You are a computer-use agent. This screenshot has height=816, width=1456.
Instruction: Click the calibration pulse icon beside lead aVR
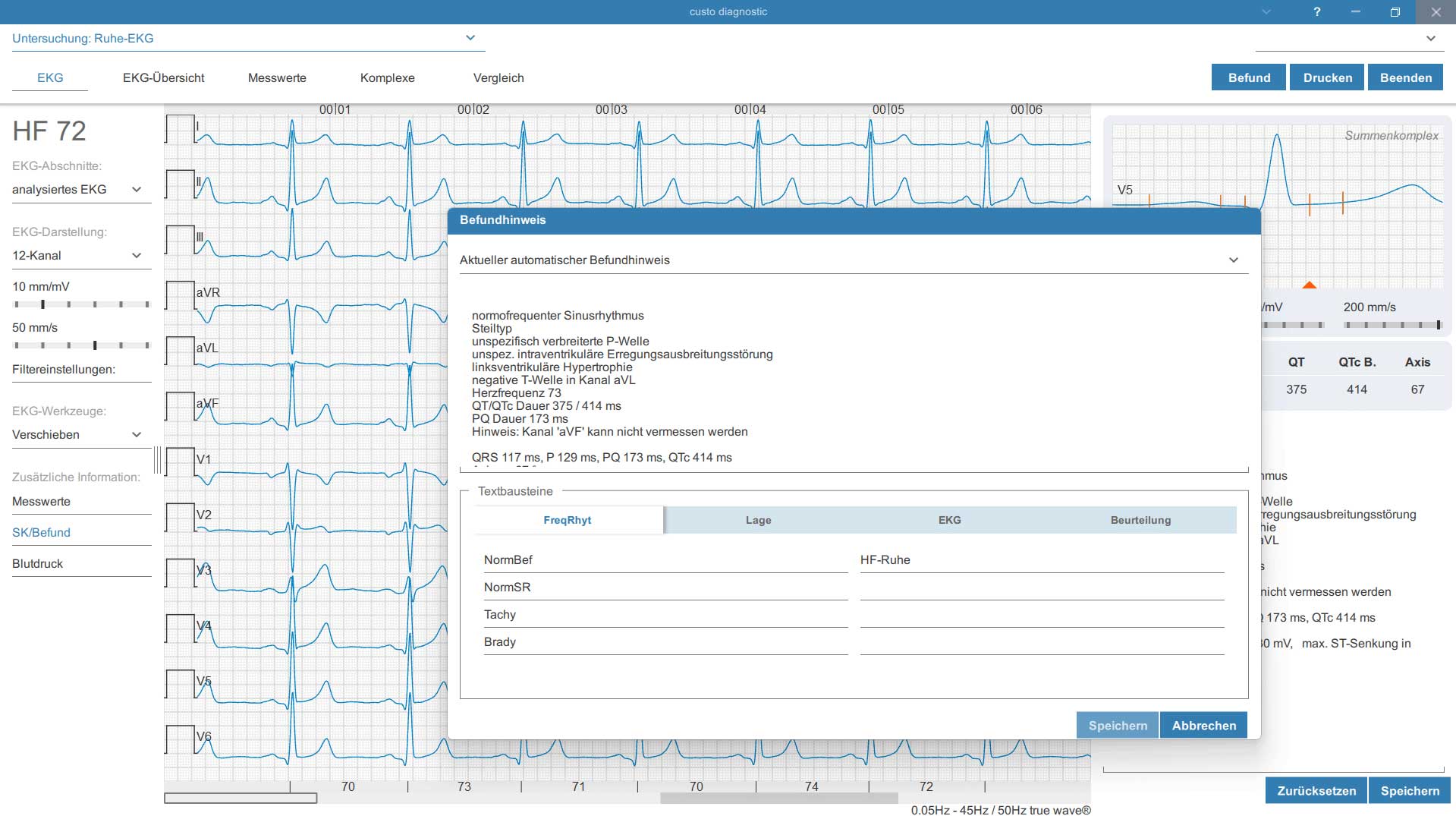(180, 295)
